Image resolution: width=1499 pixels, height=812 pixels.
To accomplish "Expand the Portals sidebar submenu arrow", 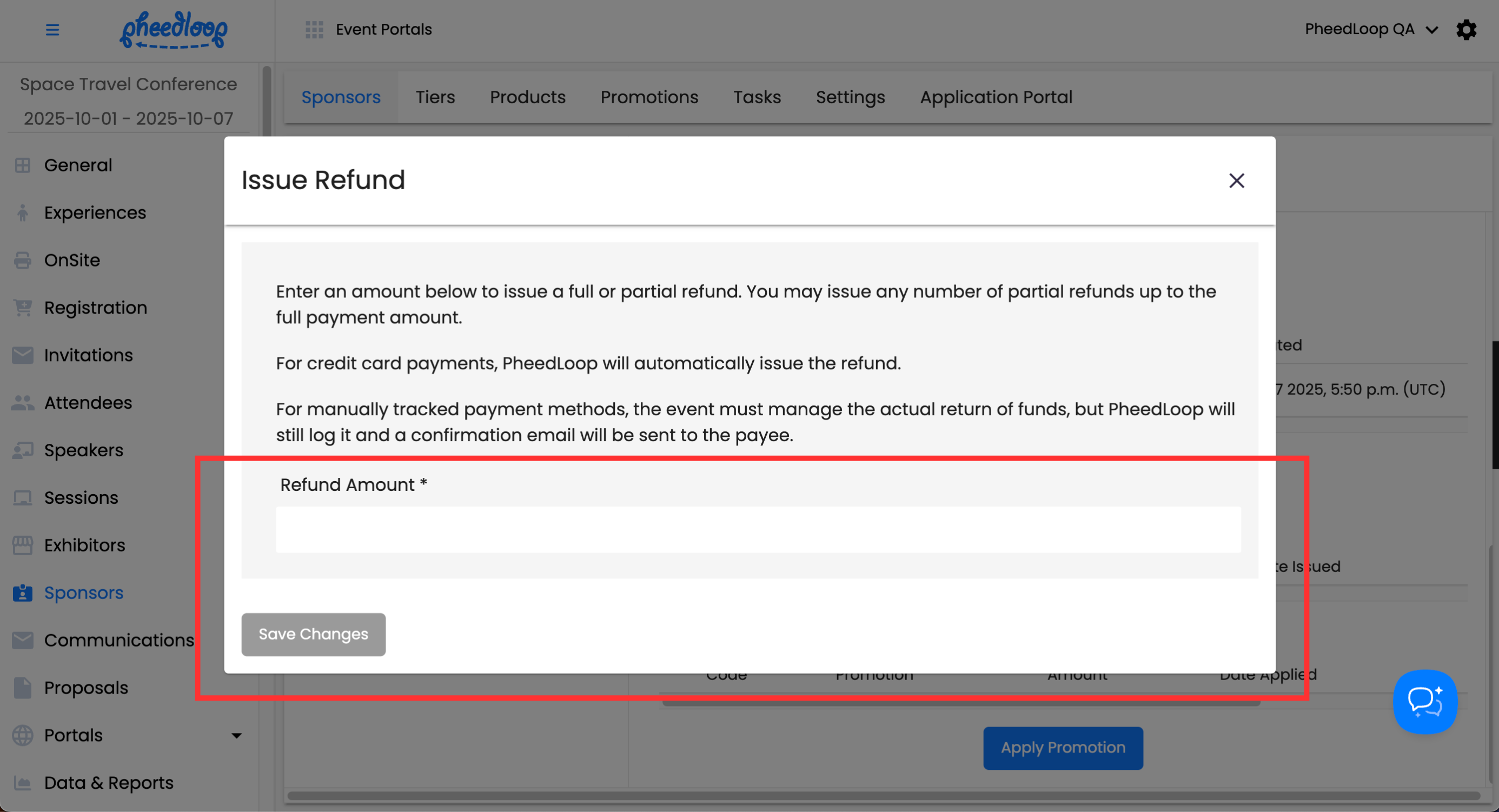I will 236,736.
